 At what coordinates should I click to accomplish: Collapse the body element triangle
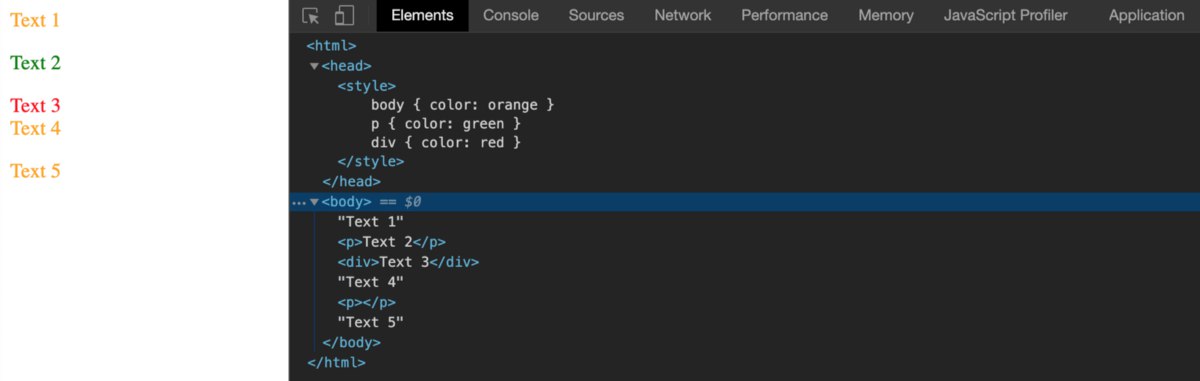(314, 202)
